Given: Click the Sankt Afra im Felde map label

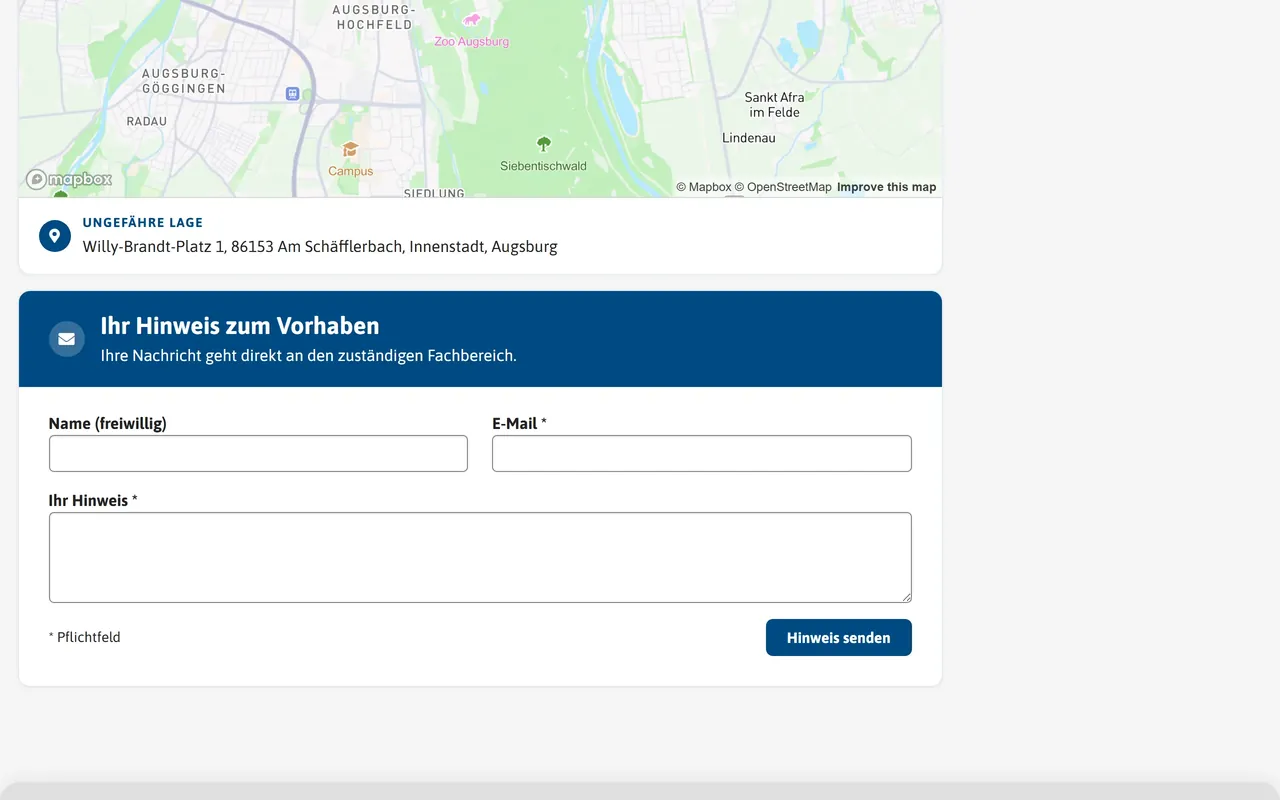Looking at the screenshot, I should click(775, 105).
